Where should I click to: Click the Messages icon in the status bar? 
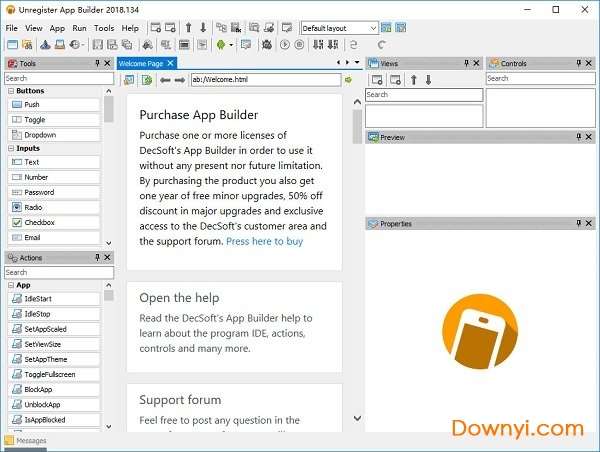pyautogui.click(x=9, y=440)
